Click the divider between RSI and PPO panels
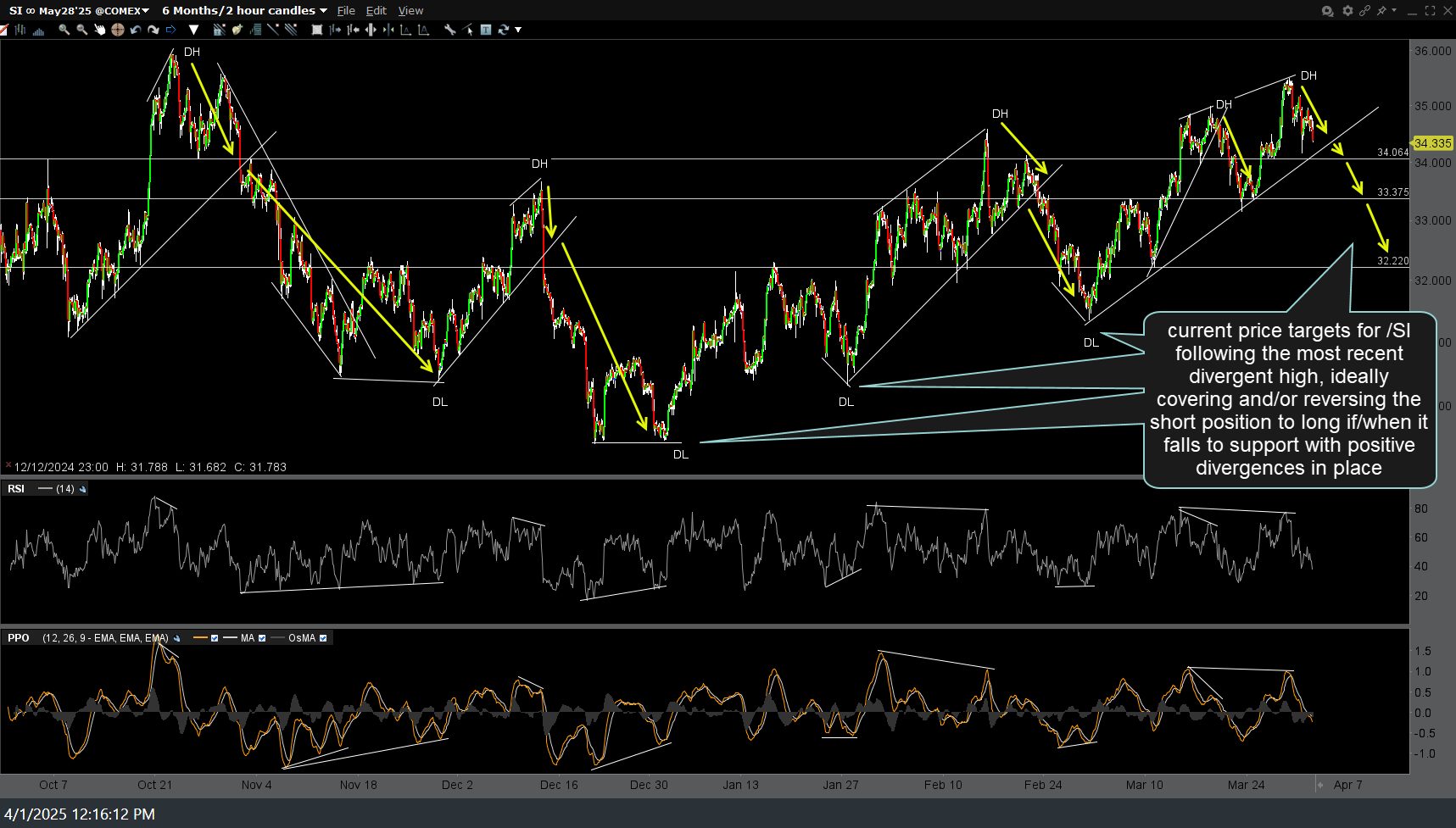The height and width of the screenshot is (828, 1456). point(704,625)
